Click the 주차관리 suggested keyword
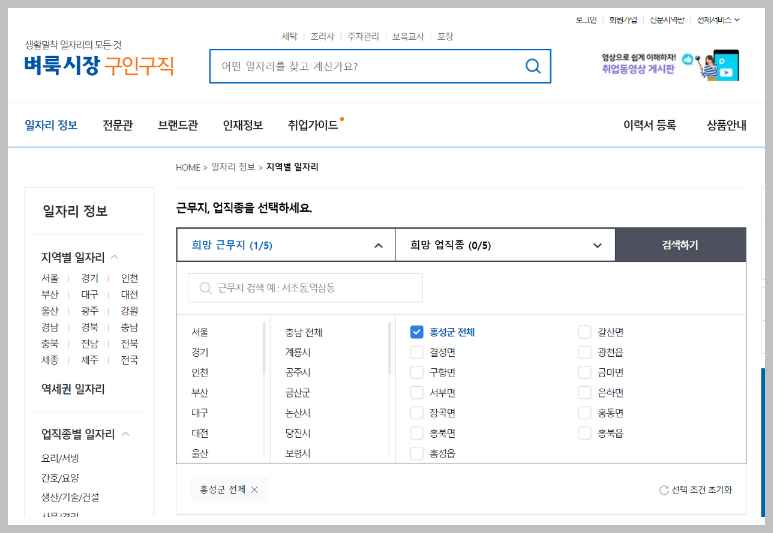Image resolution: width=773 pixels, height=533 pixels. (x=363, y=36)
